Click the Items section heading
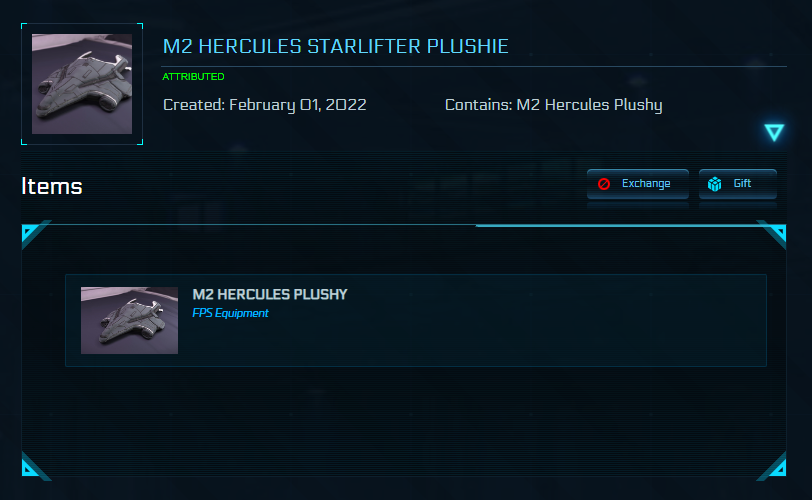 52,186
